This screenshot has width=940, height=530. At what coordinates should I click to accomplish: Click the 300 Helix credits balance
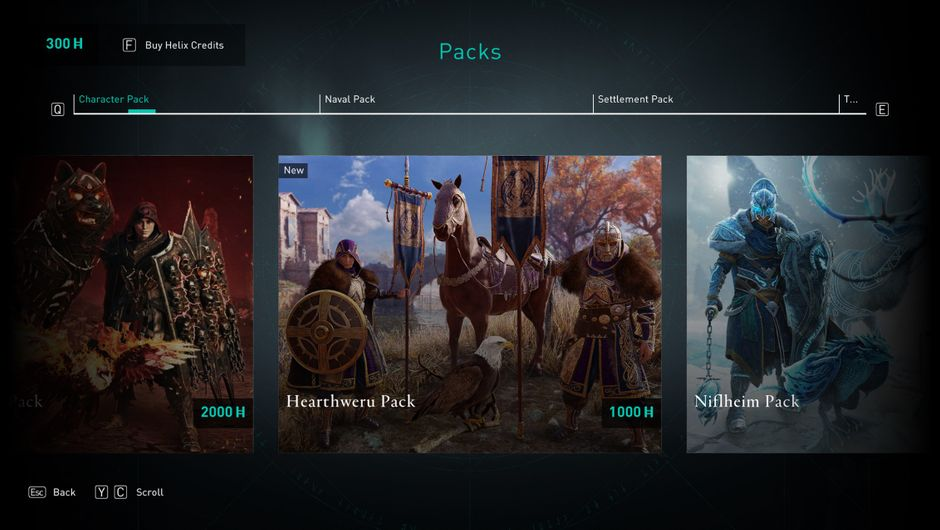[x=64, y=44]
